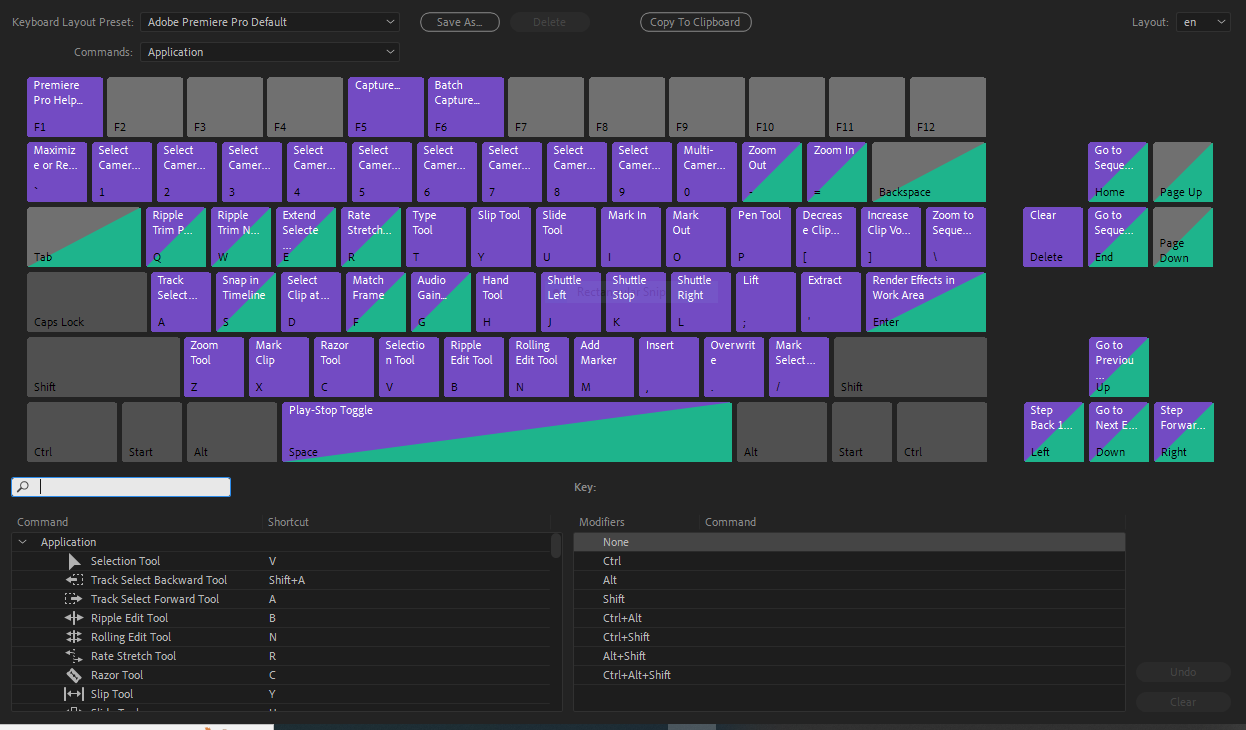Click the Multi-Camera 0 key
The height and width of the screenshot is (730, 1246).
[707, 172]
